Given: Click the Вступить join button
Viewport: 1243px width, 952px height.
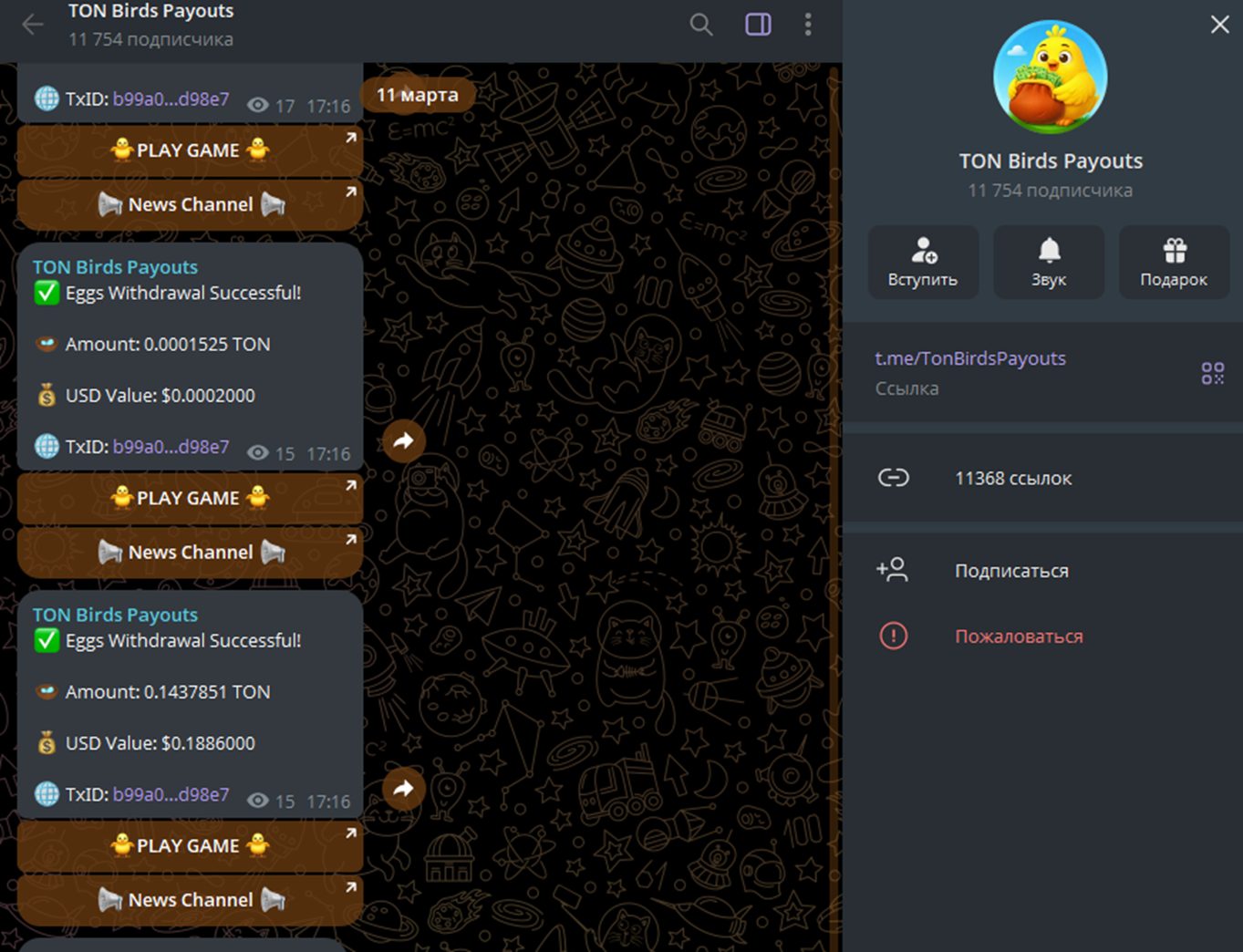Looking at the screenshot, I should click(x=923, y=263).
